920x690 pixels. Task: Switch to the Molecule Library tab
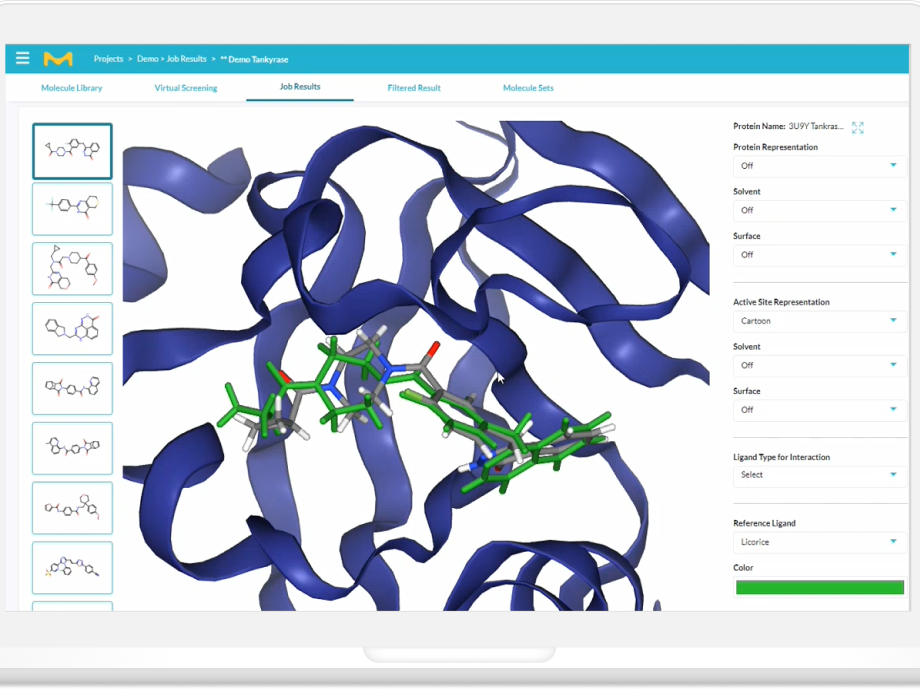click(x=72, y=88)
